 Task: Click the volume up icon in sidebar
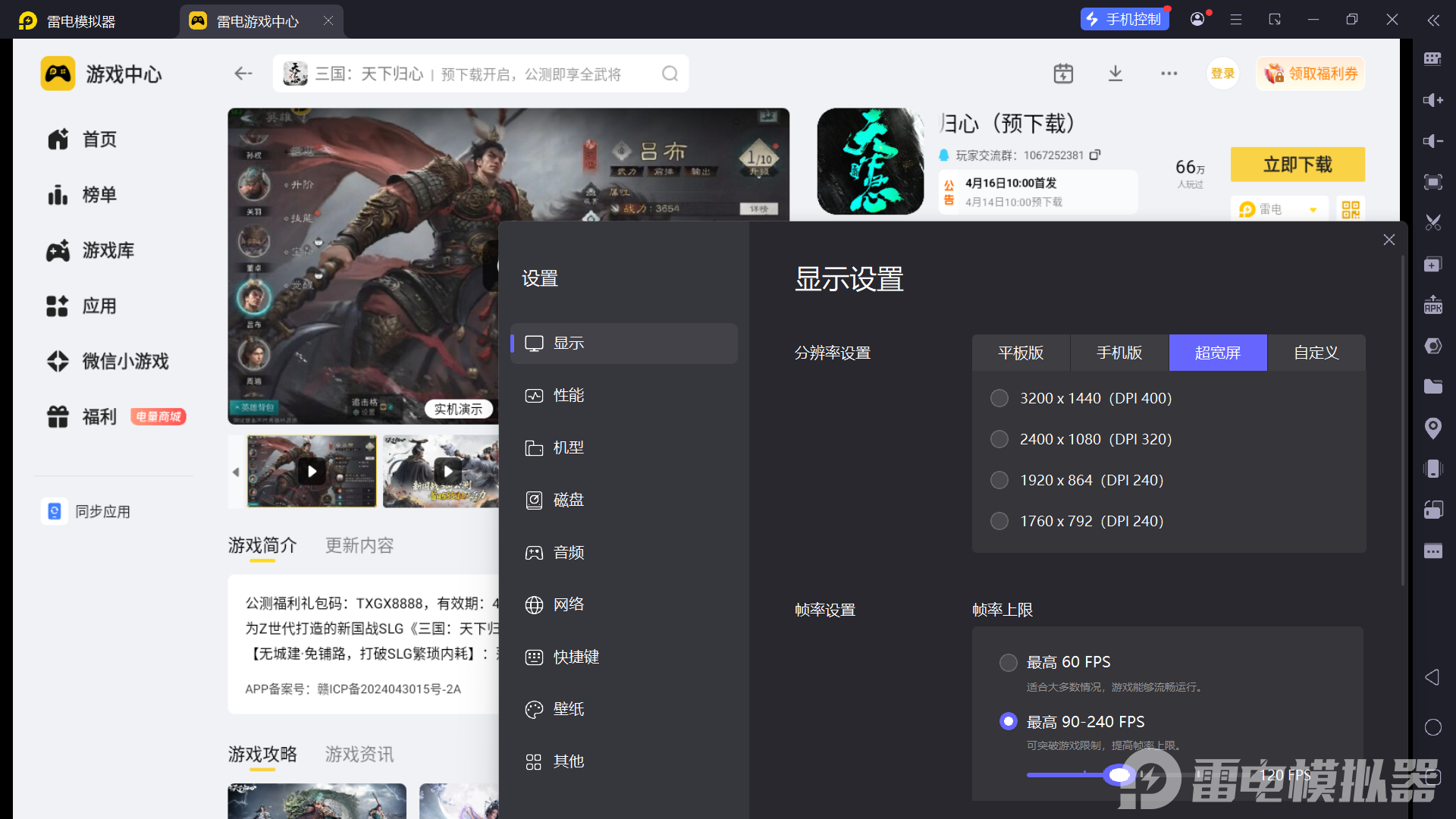point(1432,100)
